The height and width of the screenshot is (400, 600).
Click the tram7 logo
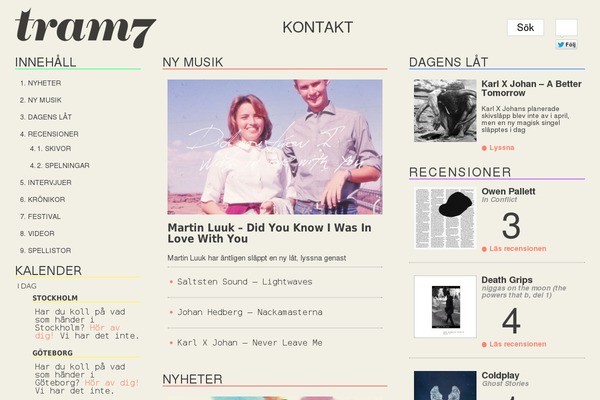[x=85, y=29]
